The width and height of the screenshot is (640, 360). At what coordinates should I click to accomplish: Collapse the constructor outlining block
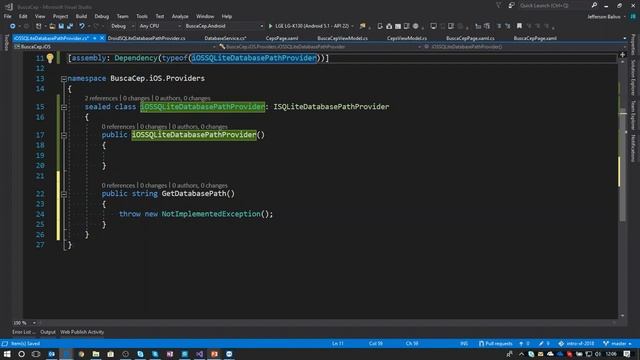point(64,135)
